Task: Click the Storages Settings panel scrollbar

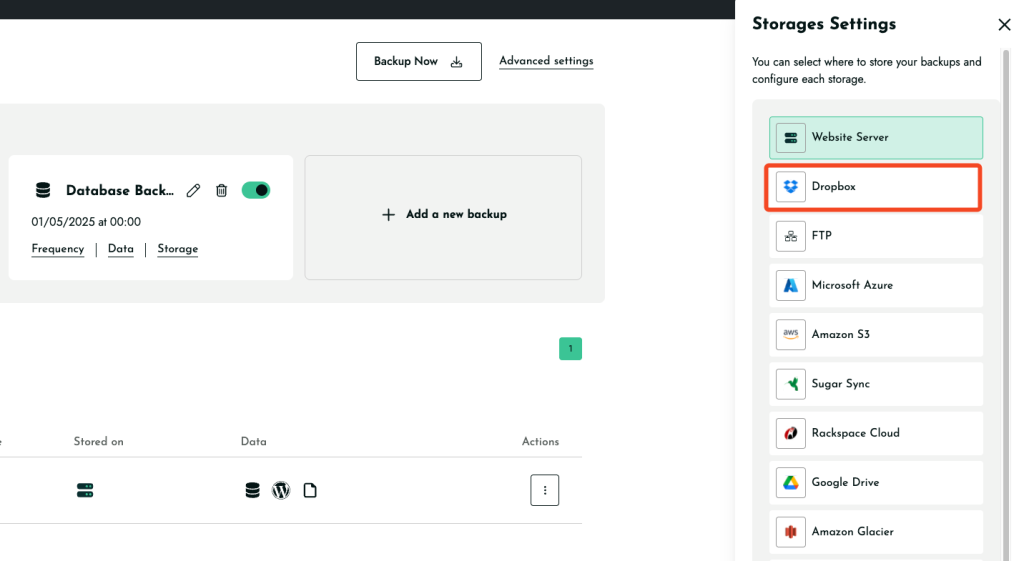Action: 1006,304
